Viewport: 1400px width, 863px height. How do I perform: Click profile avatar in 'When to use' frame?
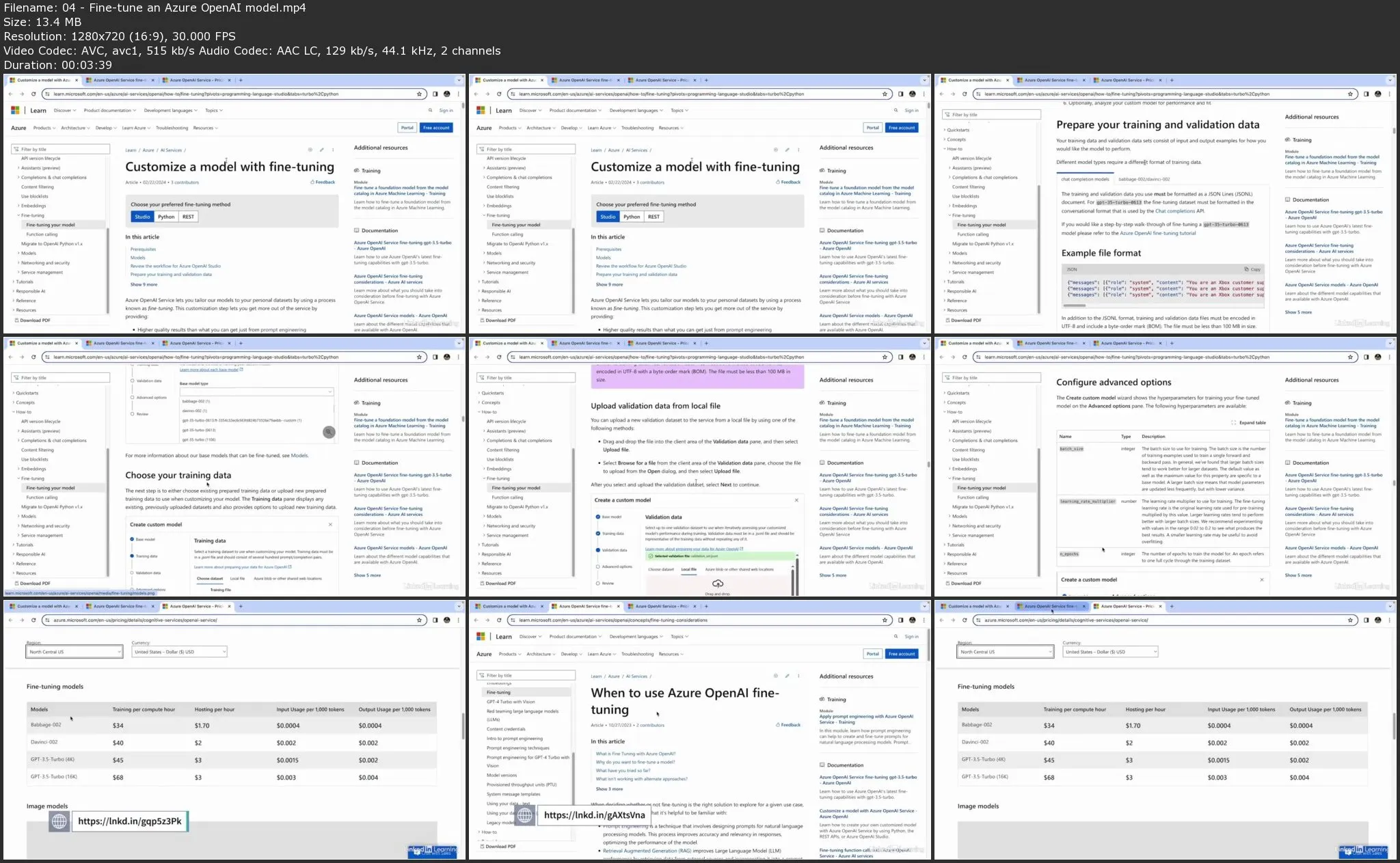coord(913,620)
